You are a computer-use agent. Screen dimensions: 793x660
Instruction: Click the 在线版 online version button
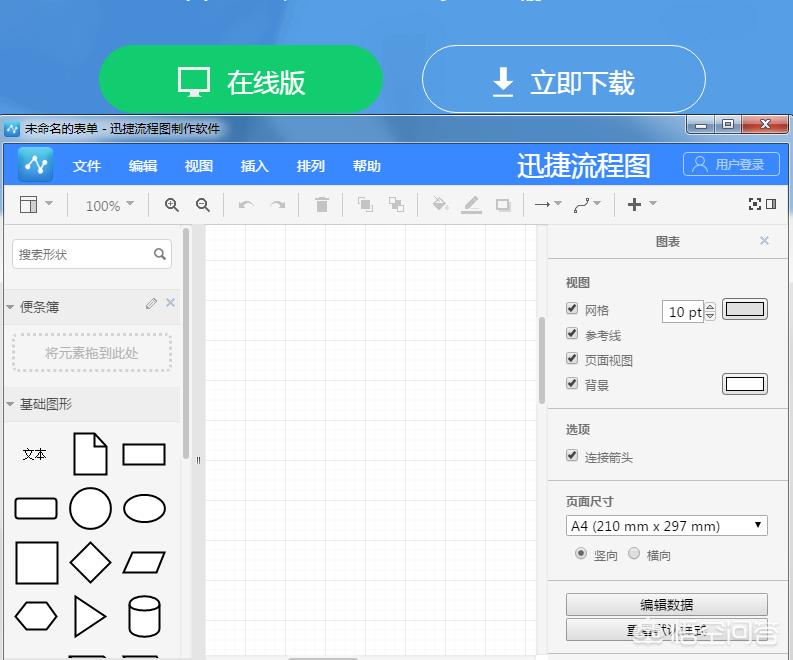tap(241, 79)
